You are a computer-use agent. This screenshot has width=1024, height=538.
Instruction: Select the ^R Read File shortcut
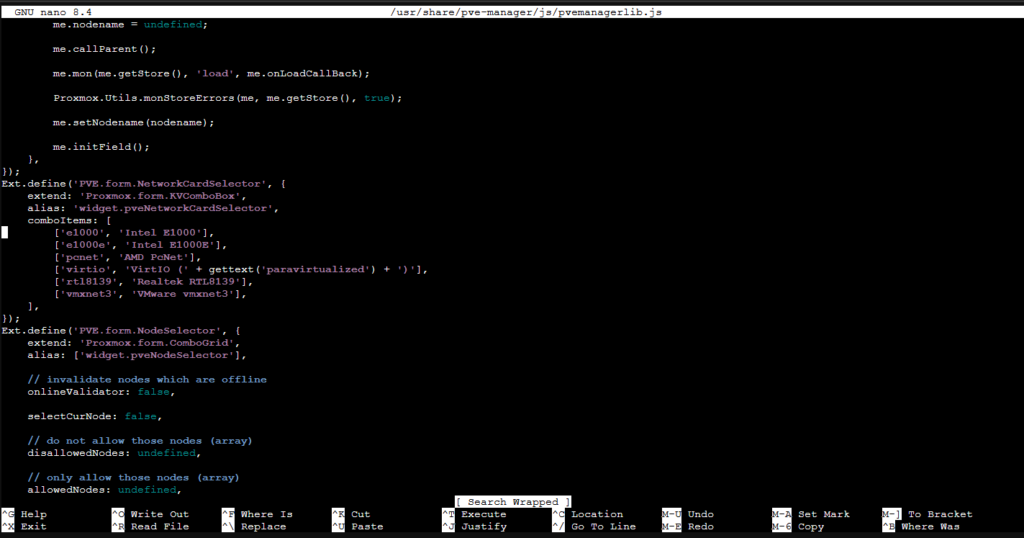pos(149,526)
